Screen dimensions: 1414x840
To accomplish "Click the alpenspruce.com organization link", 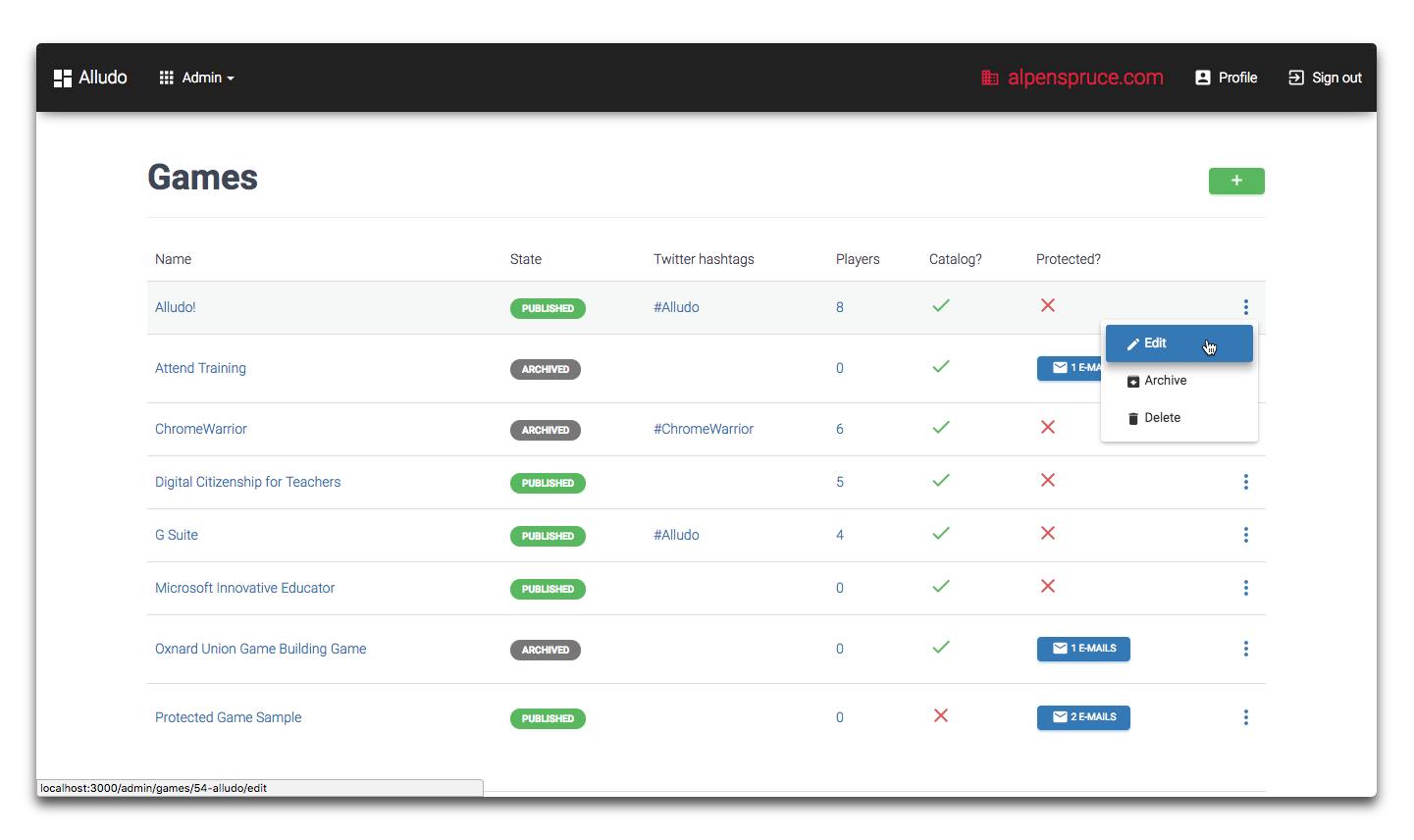I will 1073,78.
